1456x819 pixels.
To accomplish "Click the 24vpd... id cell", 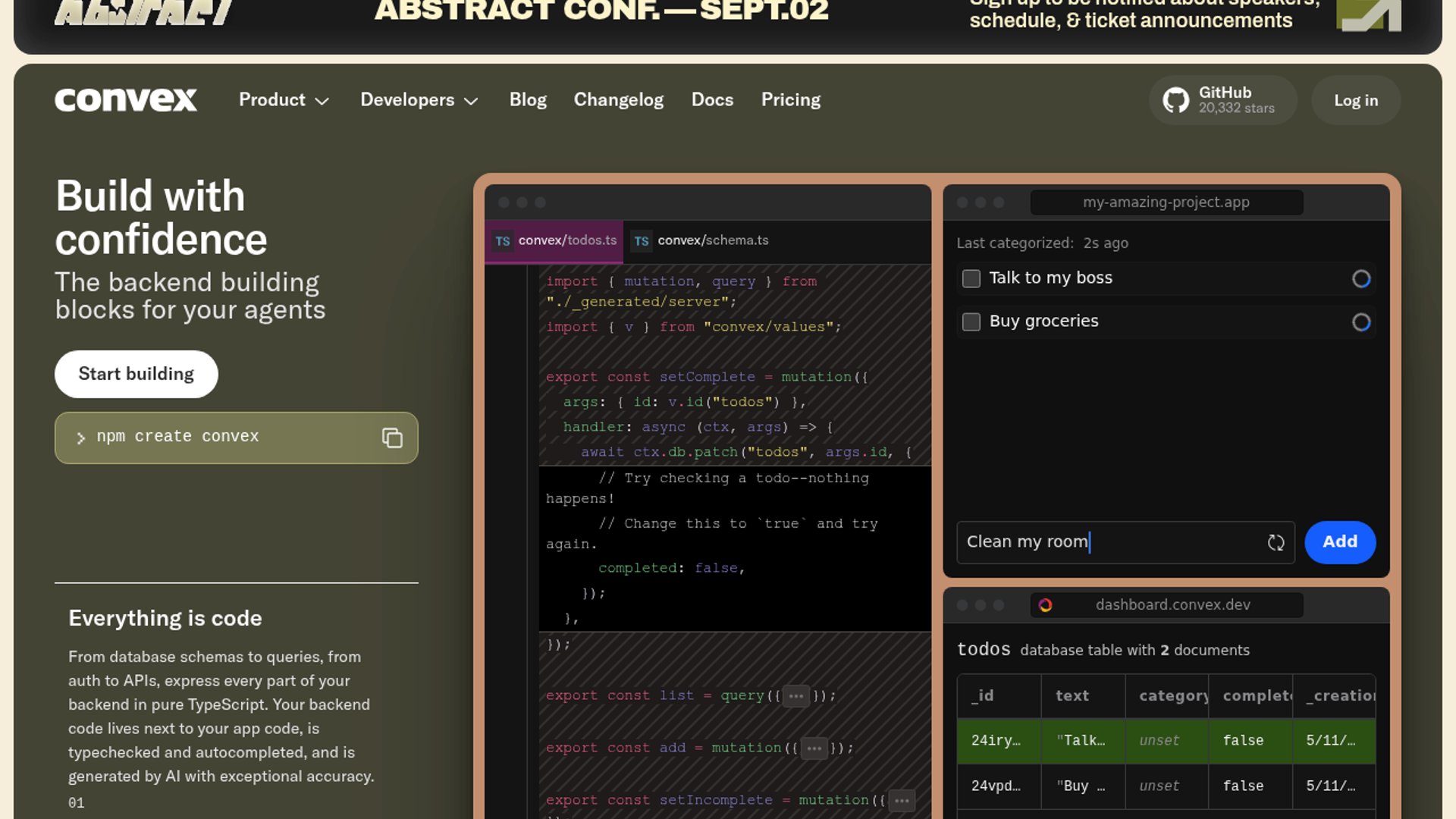I will [999, 786].
